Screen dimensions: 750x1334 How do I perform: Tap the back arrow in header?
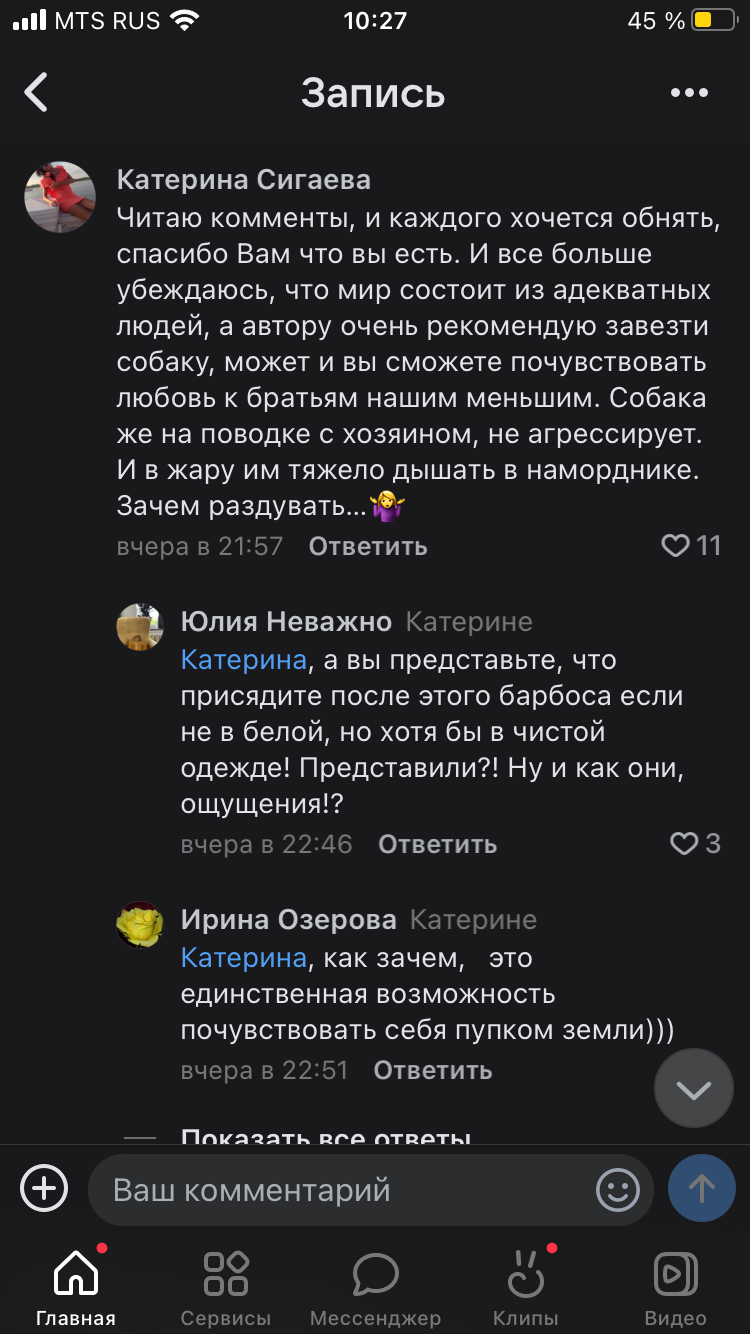pos(37,93)
